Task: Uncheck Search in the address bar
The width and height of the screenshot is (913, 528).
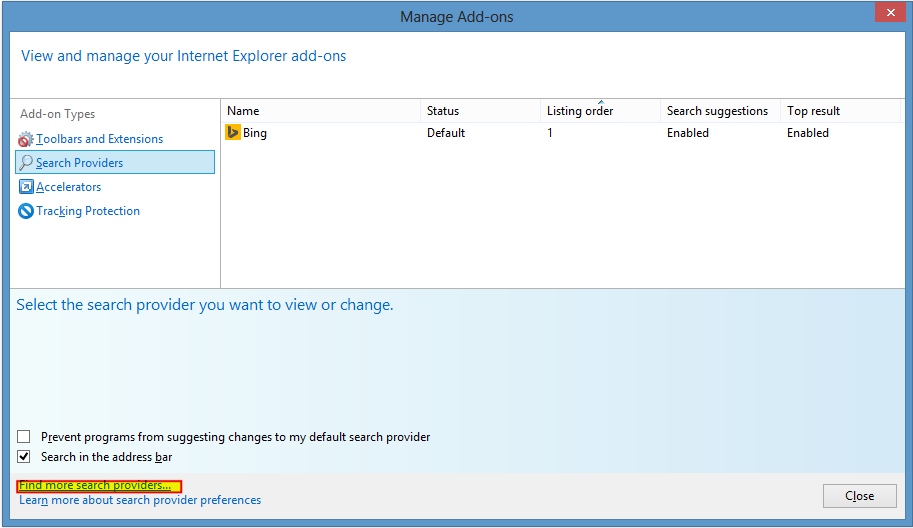Action: click(x=24, y=456)
